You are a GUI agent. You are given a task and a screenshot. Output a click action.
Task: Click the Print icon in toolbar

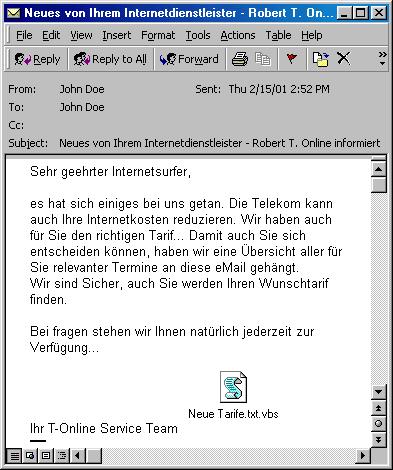pyautogui.click(x=240, y=59)
